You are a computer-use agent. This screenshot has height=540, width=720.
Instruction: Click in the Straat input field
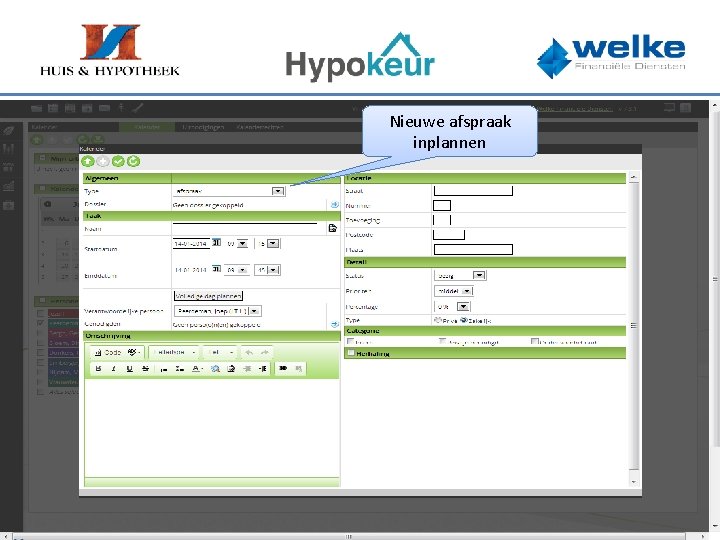point(473,191)
